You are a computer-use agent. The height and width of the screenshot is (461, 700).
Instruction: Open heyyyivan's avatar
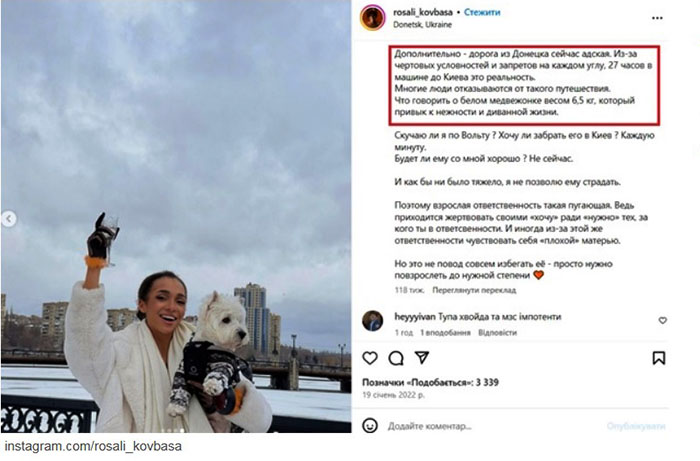click(x=372, y=321)
